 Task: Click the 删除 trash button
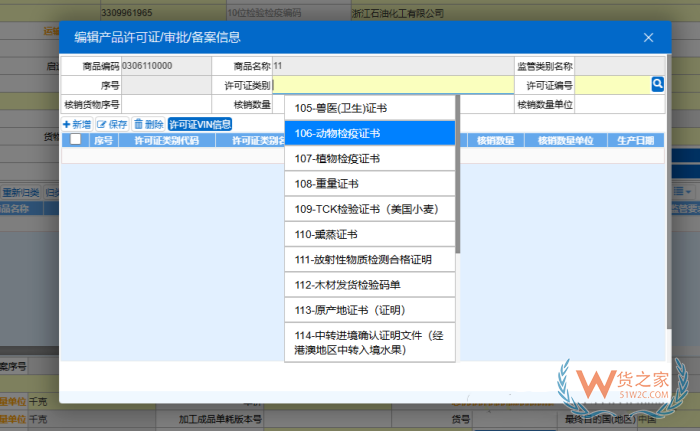[x=148, y=125]
